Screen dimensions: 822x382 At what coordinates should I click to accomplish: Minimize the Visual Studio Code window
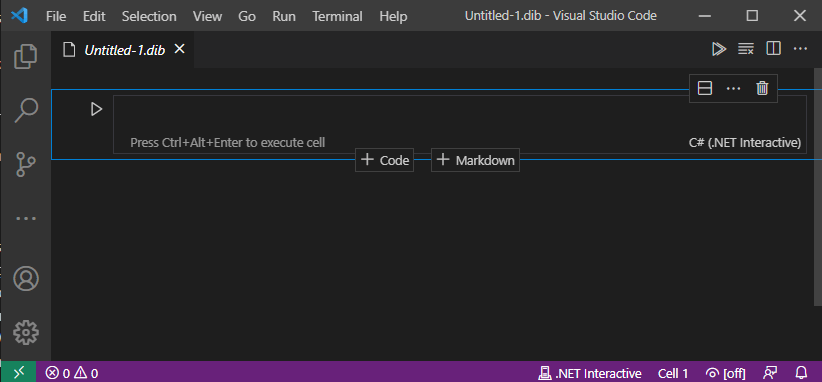click(x=705, y=16)
